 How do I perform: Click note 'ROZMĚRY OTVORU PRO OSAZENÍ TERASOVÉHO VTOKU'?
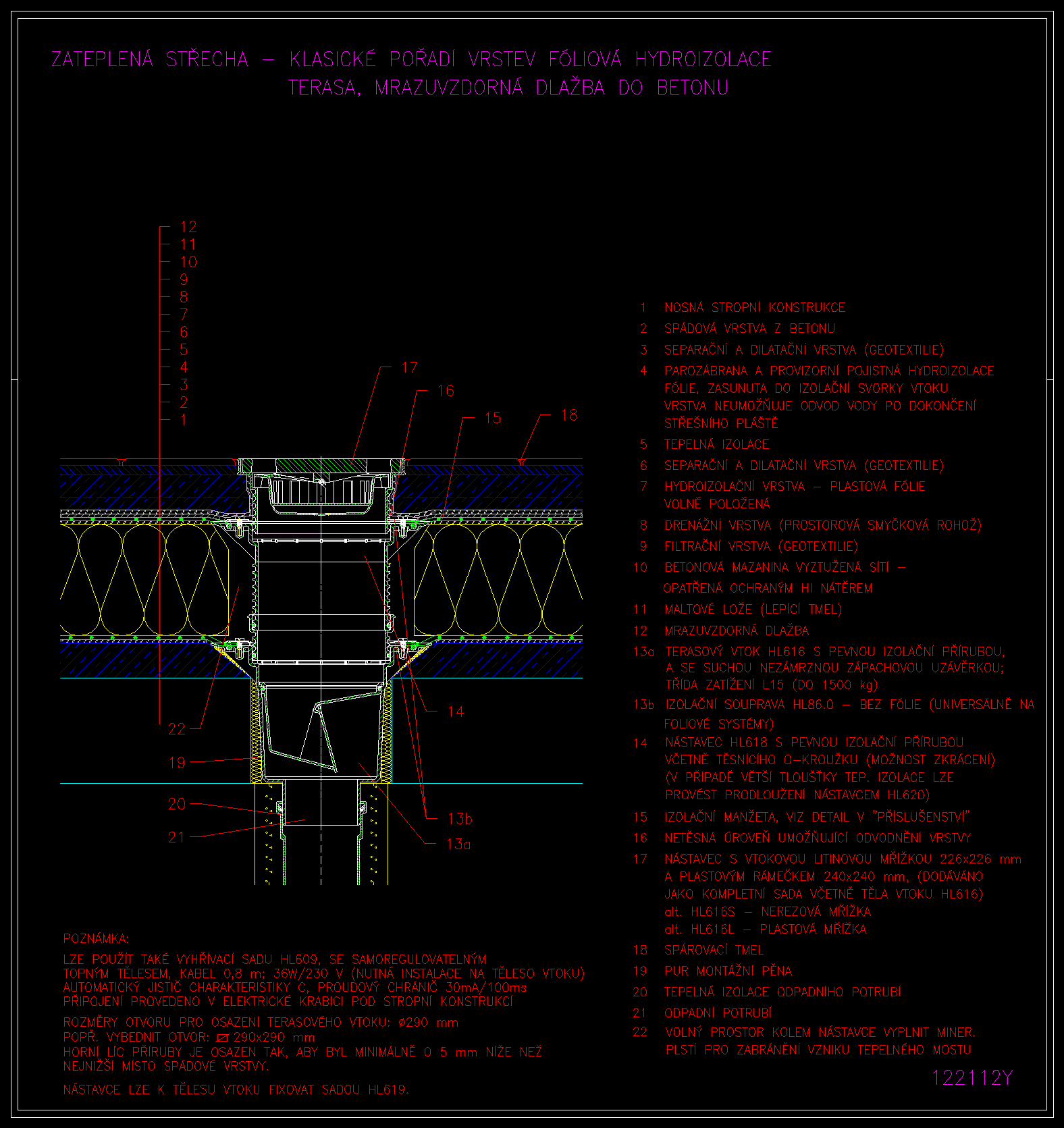coord(227,1023)
